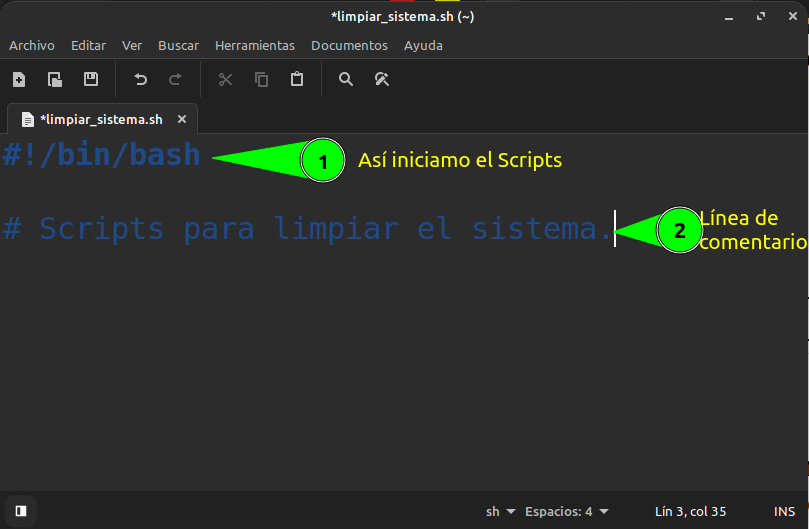809x529 pixels.
Task: Close the limpiar_sistema.sh tab
Action: pyautogui.click(x=182, y=119)
